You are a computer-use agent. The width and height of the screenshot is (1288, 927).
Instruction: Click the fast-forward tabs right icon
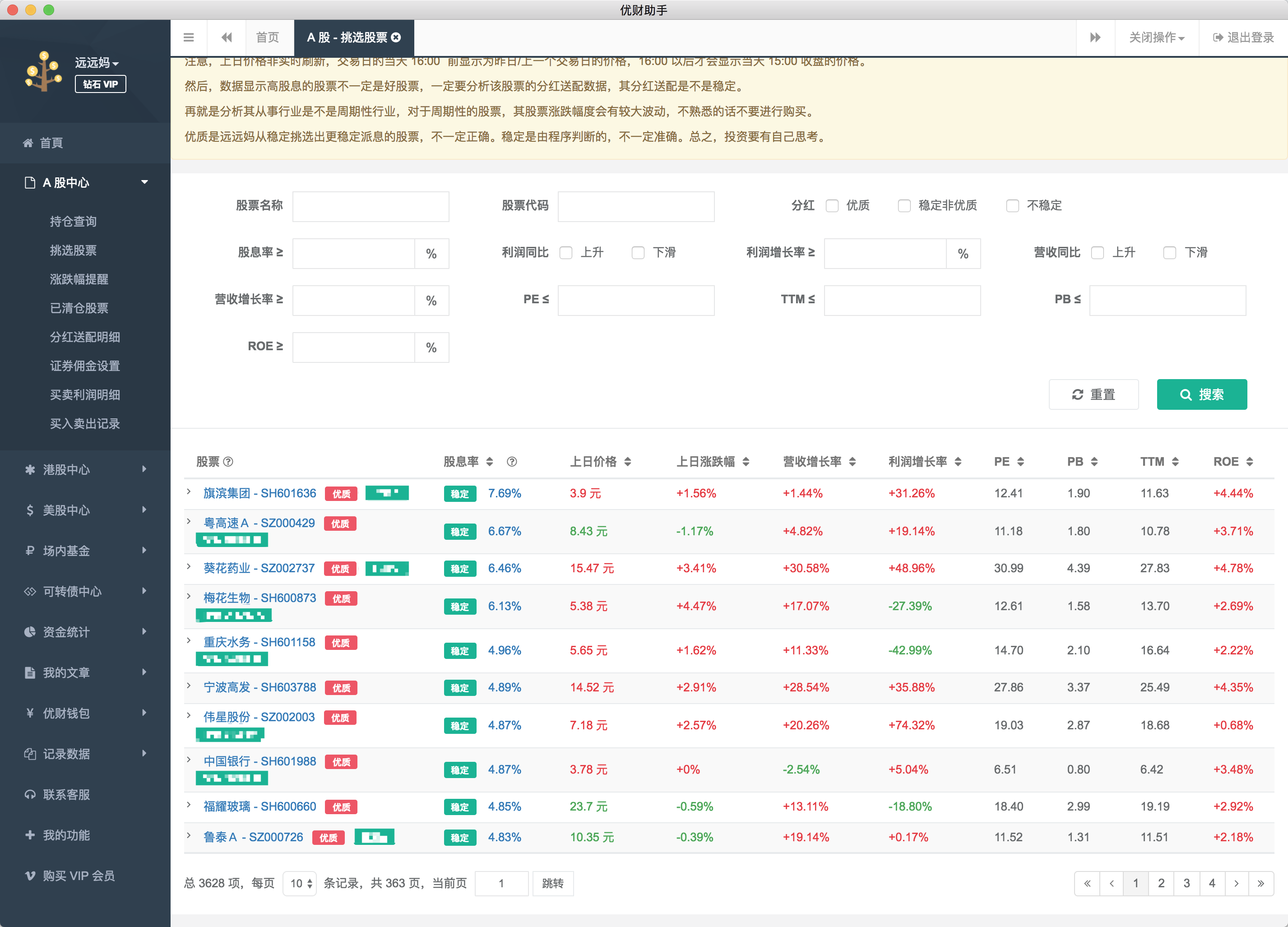(1095, 37)
